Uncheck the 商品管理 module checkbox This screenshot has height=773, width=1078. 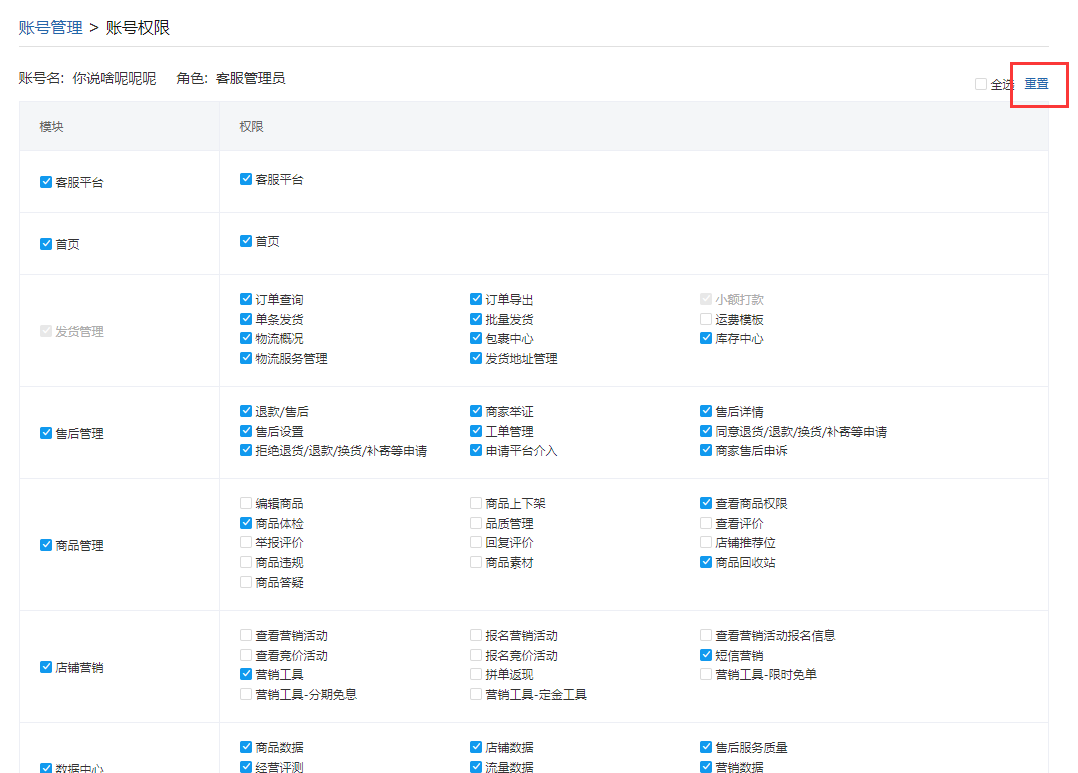click(x=46, y=545)
